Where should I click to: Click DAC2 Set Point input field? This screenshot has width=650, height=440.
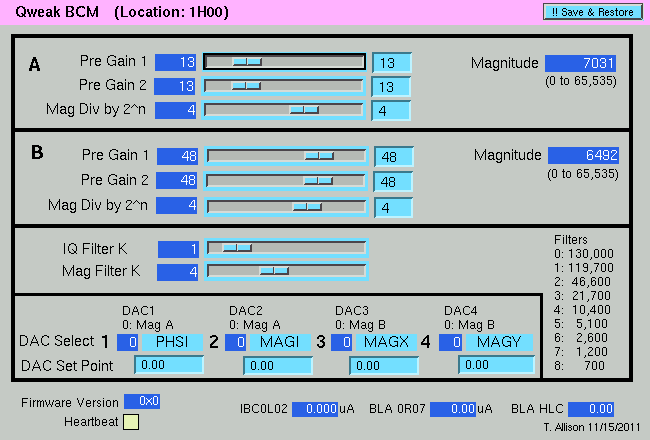(278, 366)
